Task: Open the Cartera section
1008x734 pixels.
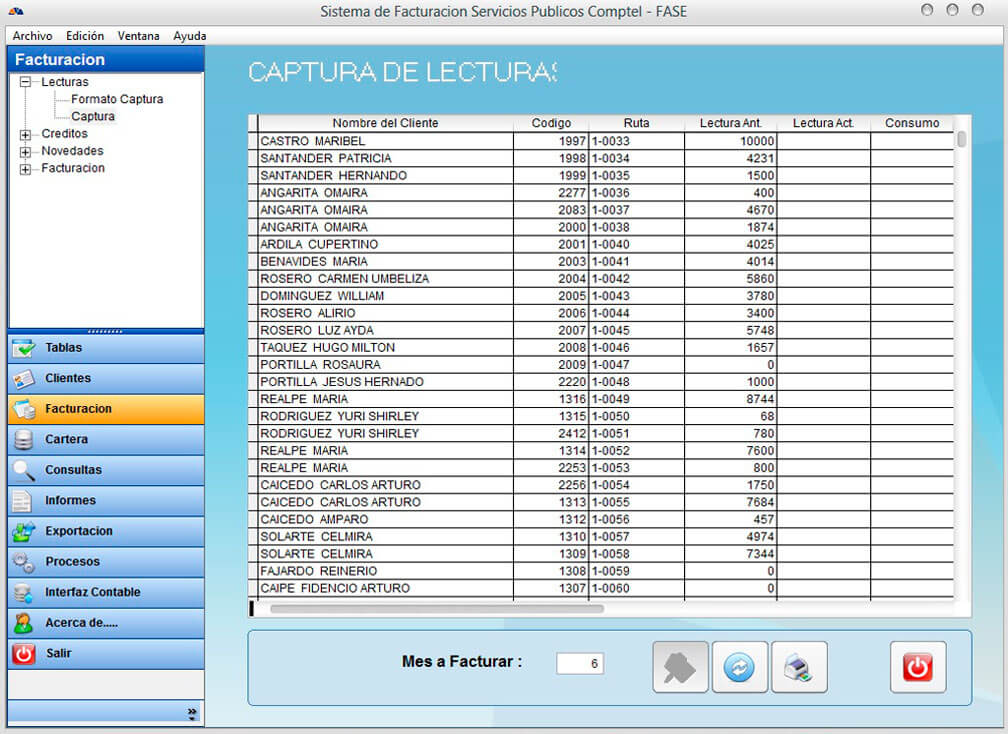Action: 106,440
